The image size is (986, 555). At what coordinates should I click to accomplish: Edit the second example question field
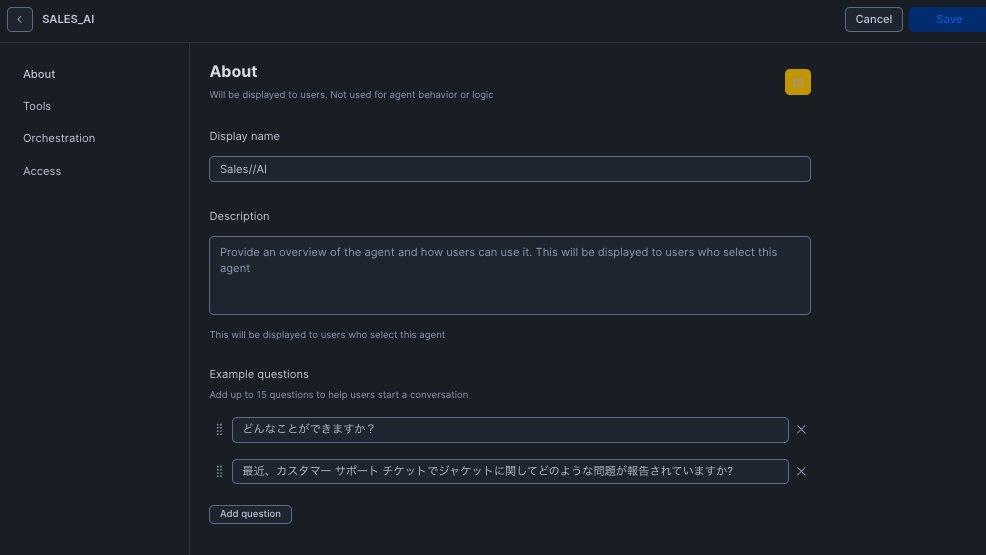510,471
